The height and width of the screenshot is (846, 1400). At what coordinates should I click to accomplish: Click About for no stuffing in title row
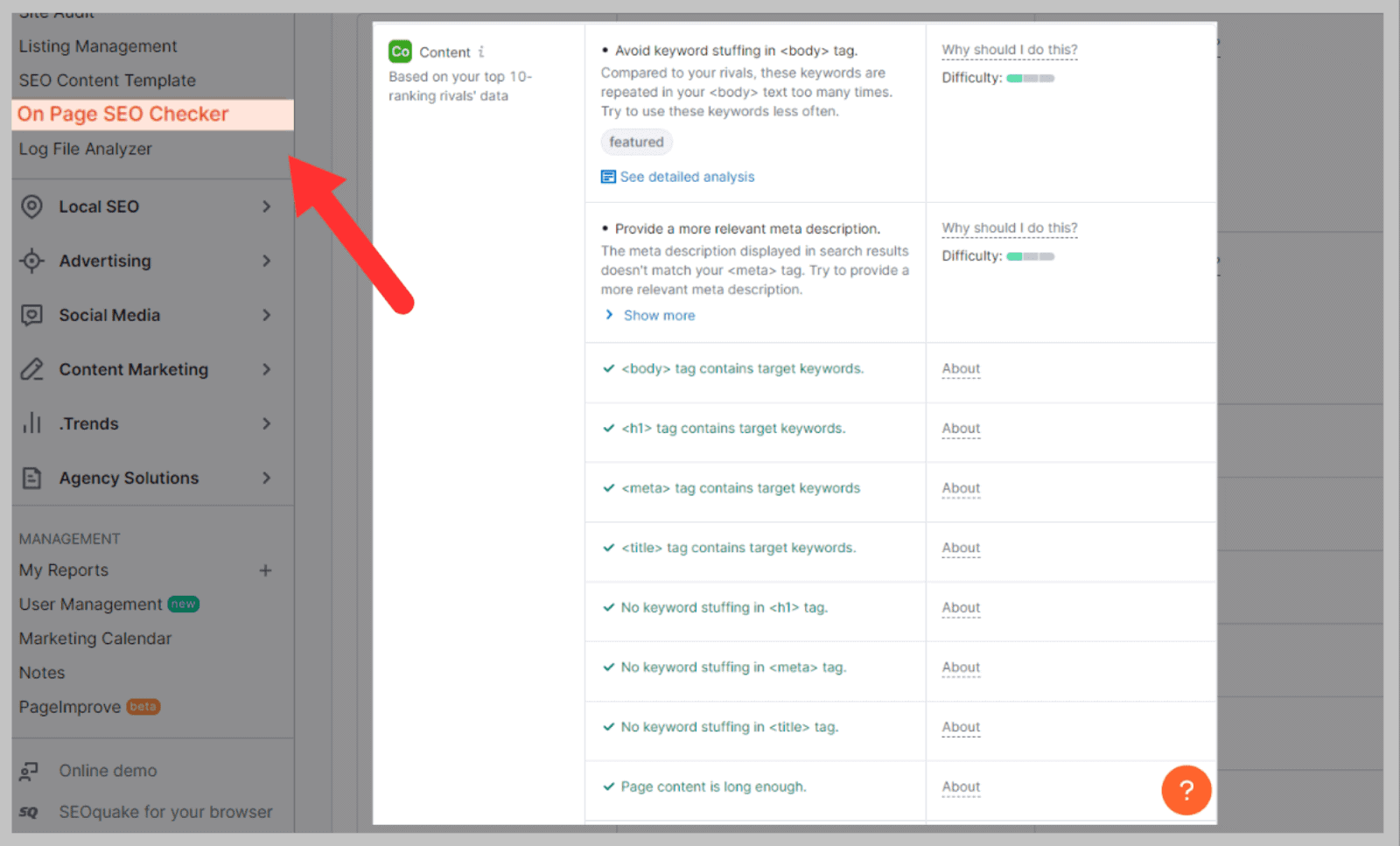click(961, 727)
